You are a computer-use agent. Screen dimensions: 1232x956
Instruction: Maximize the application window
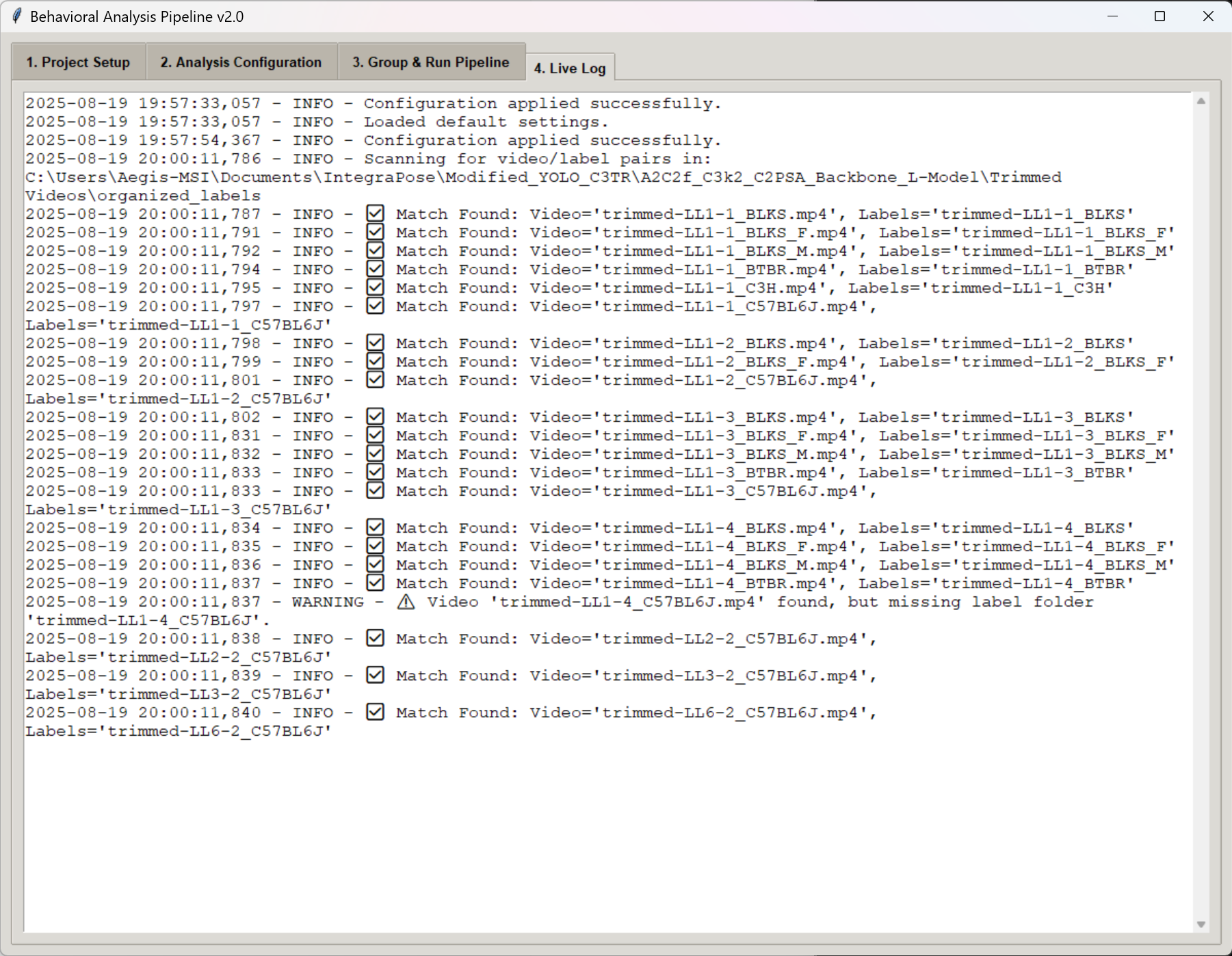tap(1159, 16)
